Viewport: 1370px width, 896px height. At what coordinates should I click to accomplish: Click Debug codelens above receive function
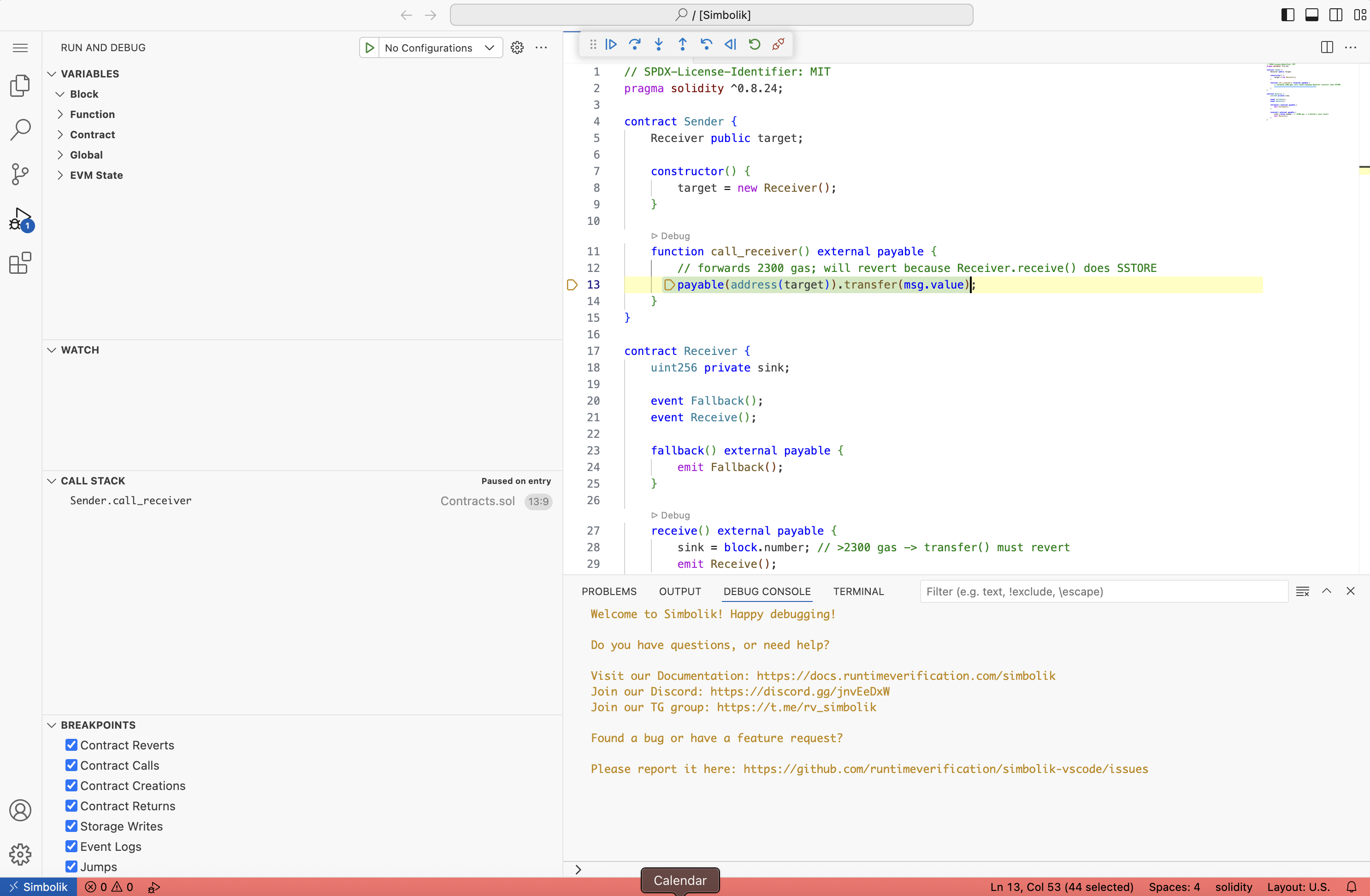point(671,515)
